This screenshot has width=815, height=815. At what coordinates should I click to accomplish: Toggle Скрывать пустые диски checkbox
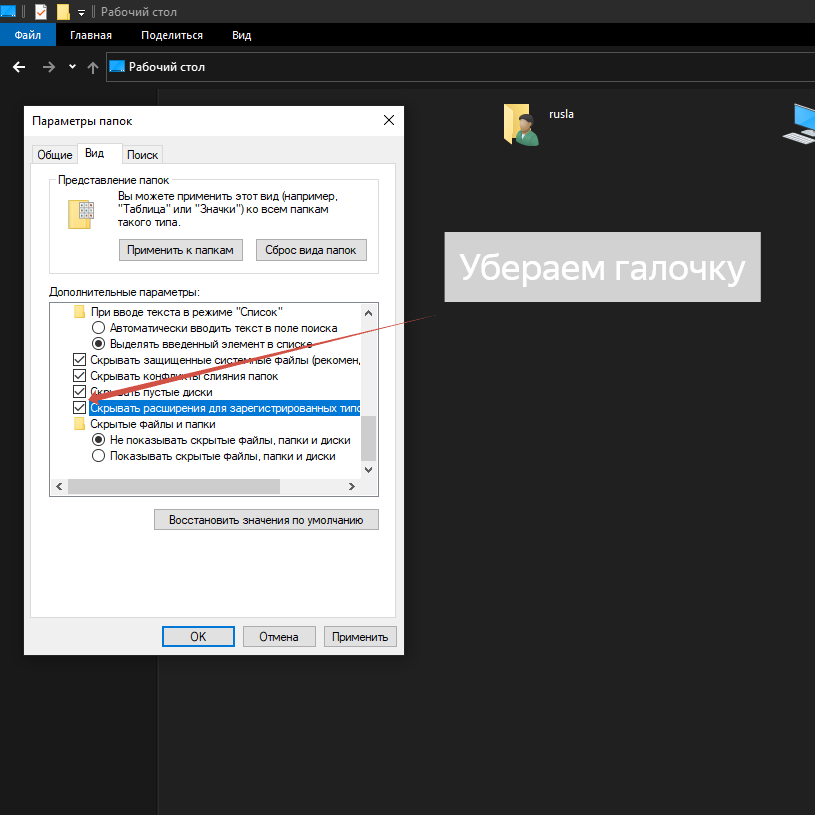coord(80,392)
